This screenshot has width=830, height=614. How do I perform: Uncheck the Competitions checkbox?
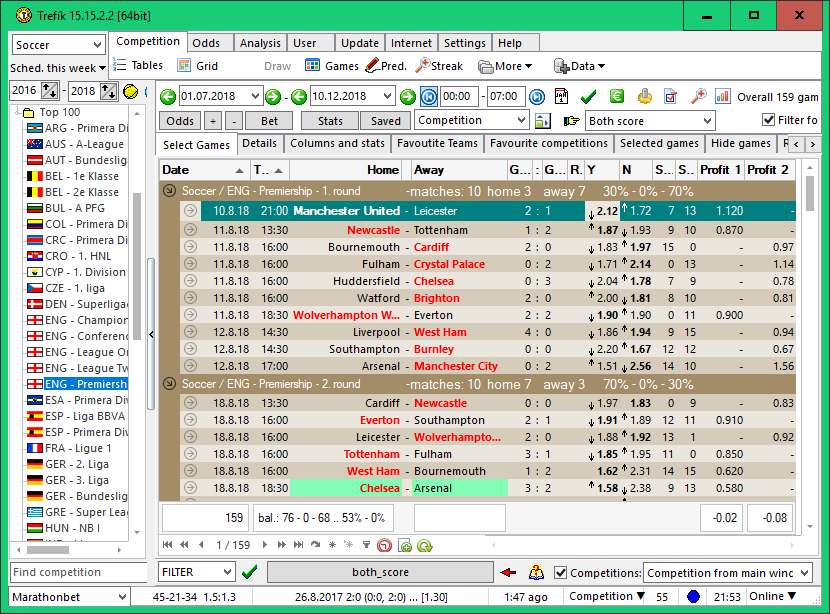click(560, 573)
